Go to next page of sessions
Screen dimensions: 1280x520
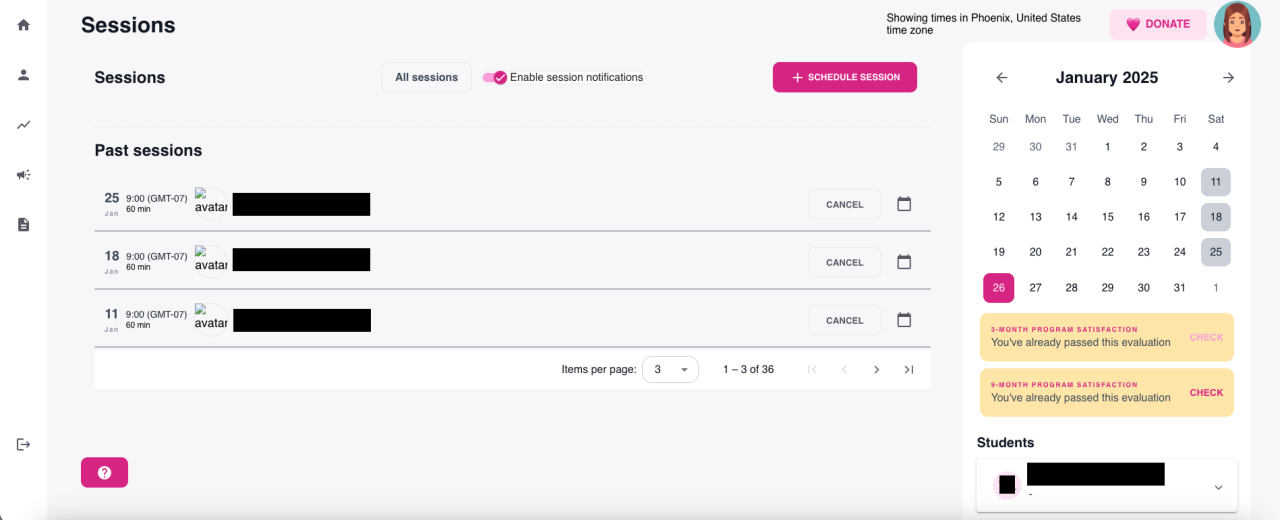(x=876, y=369)
